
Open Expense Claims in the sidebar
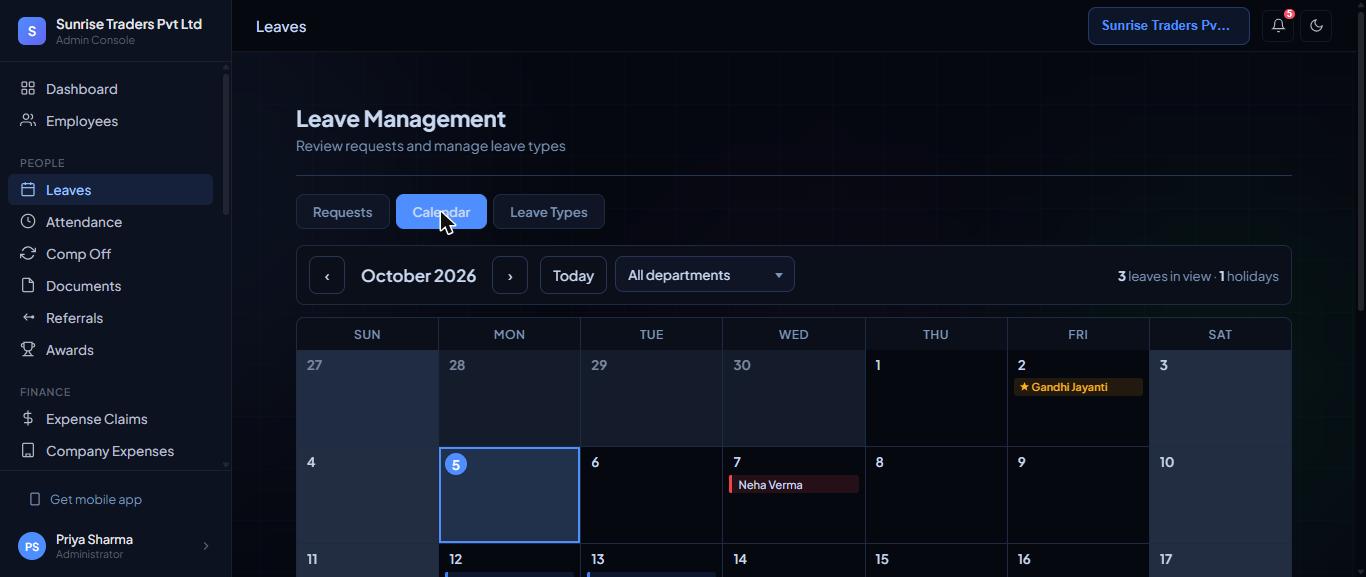110,419
